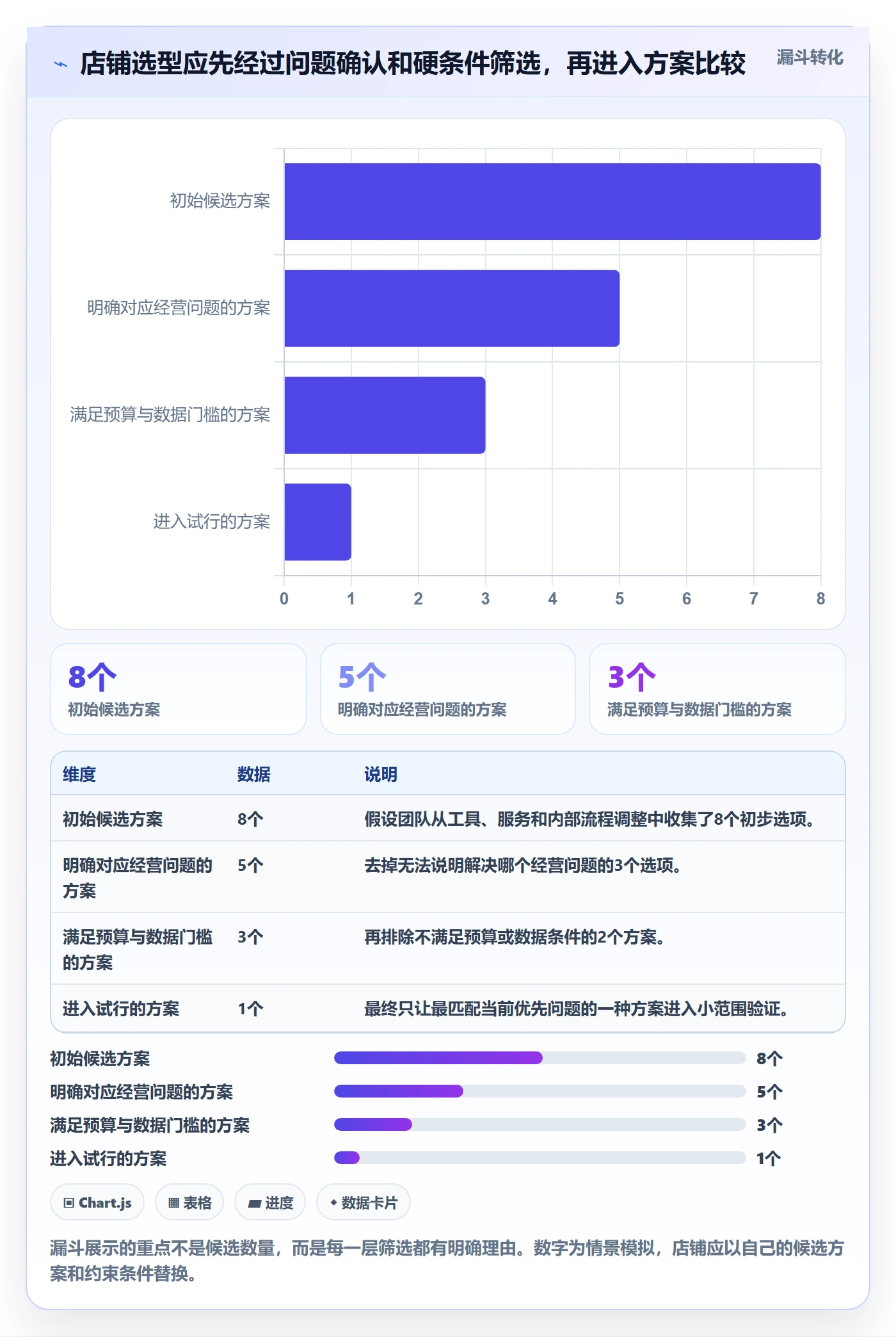
Task: Click the 进入试行的方案 chart bar
Action: 317,522
